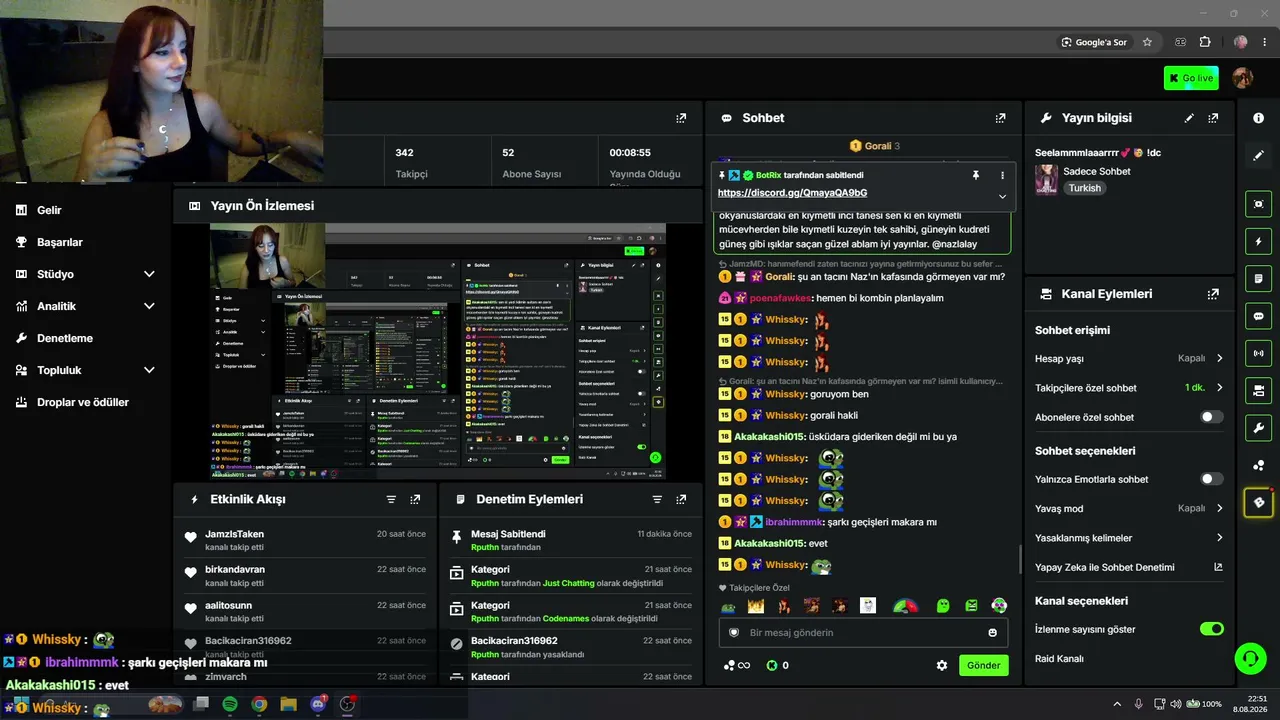The height and width of the screenshot is (720, 1280).
Task: Select Stüdyo label in left menu
Action: (x=55, y=274)
